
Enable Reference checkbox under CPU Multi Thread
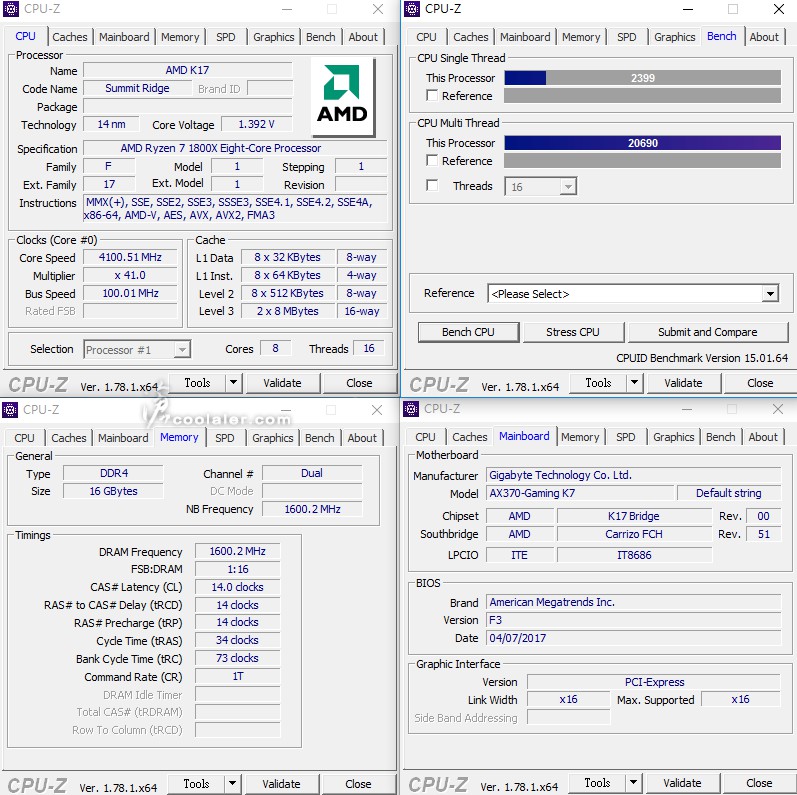click(x=432, y=161)
